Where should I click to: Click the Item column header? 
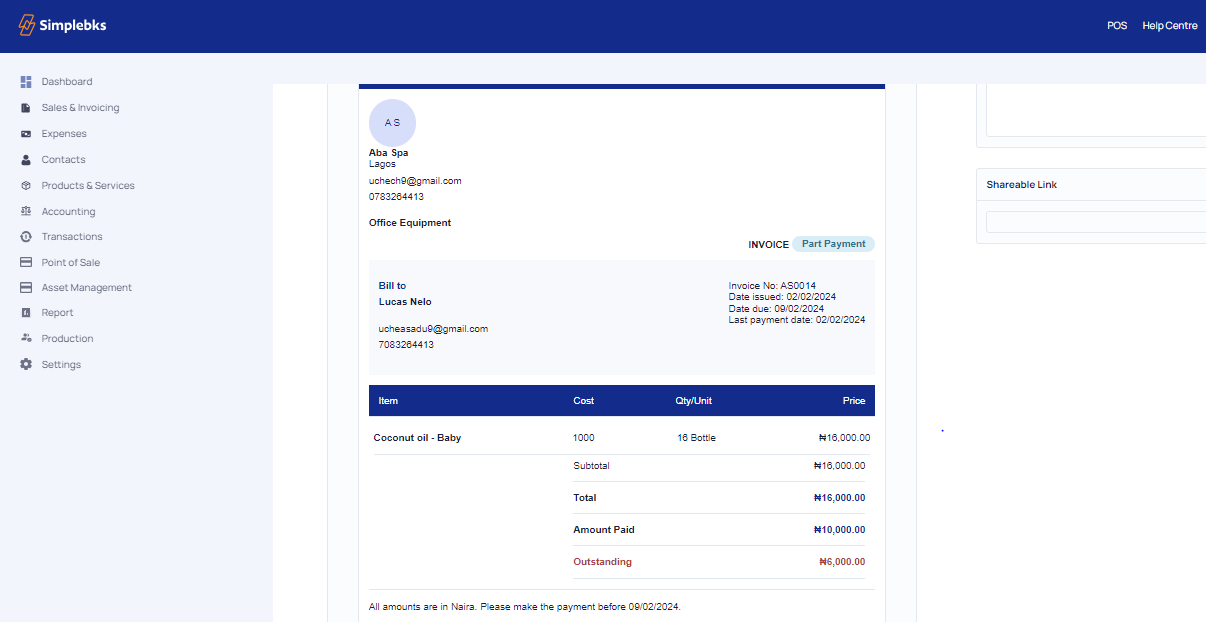[x=388, y=401]
